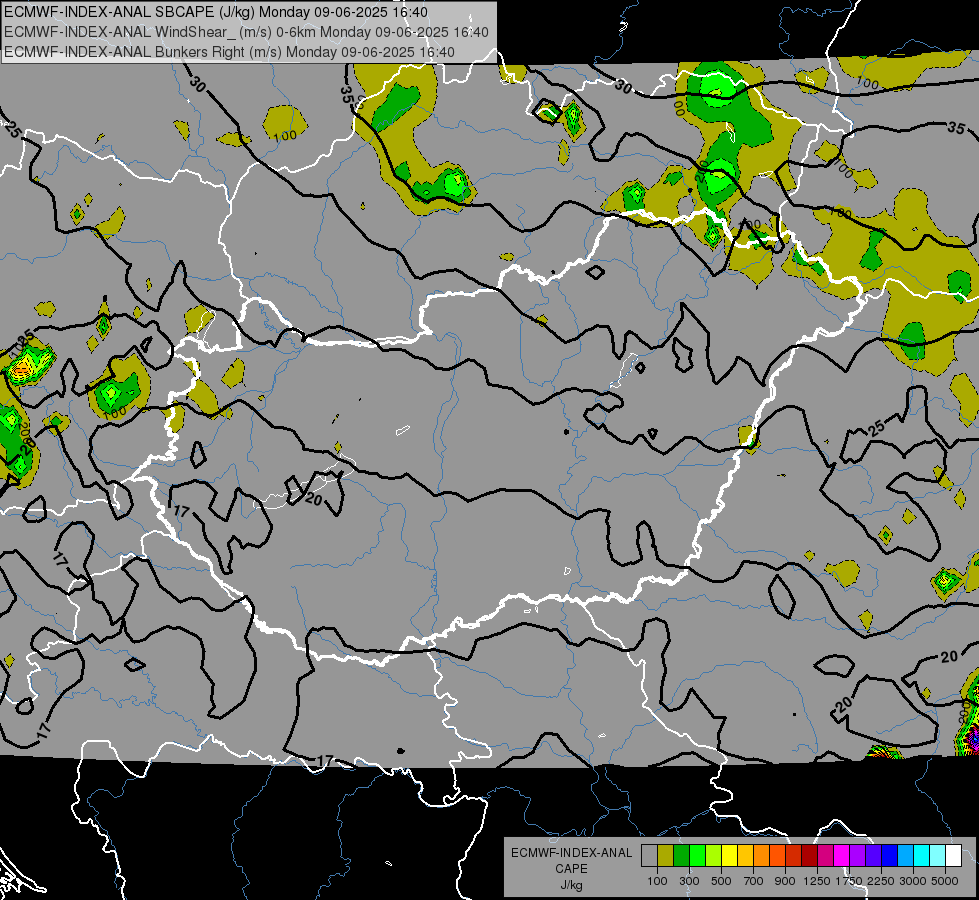Viewport: 979px width, 900px height.
Task: Click the 500 value on legend scale
Action: [x=721, y=881]
